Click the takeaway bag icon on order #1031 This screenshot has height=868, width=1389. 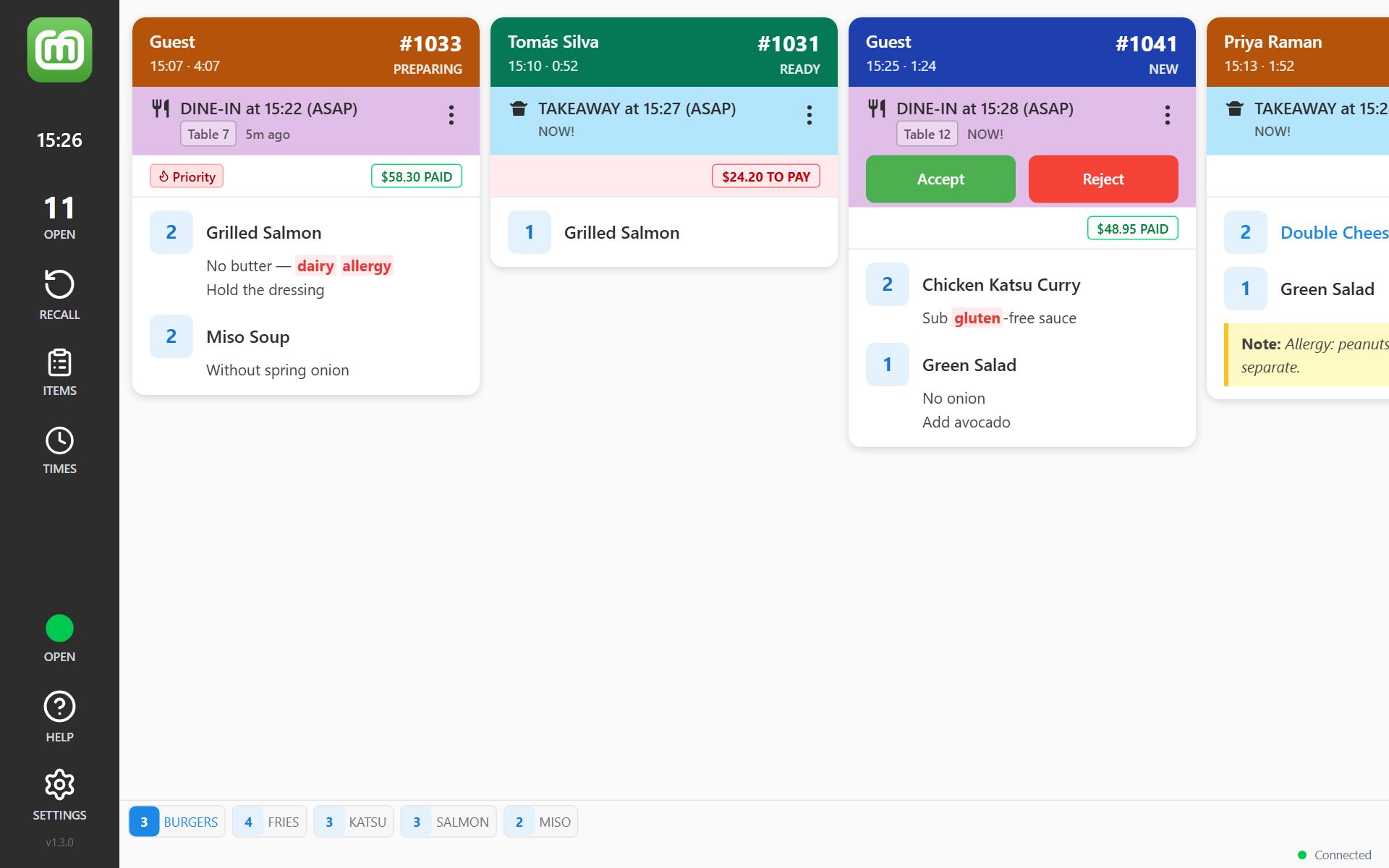(519, 109)
